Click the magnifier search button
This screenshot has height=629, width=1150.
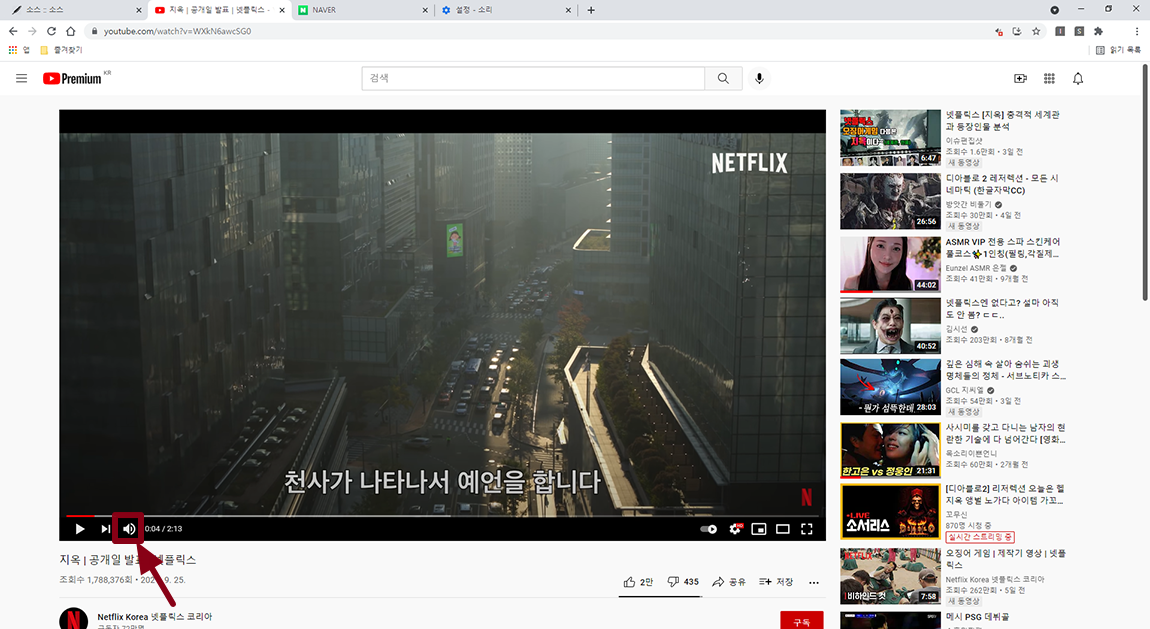click(x=723, y=78)
